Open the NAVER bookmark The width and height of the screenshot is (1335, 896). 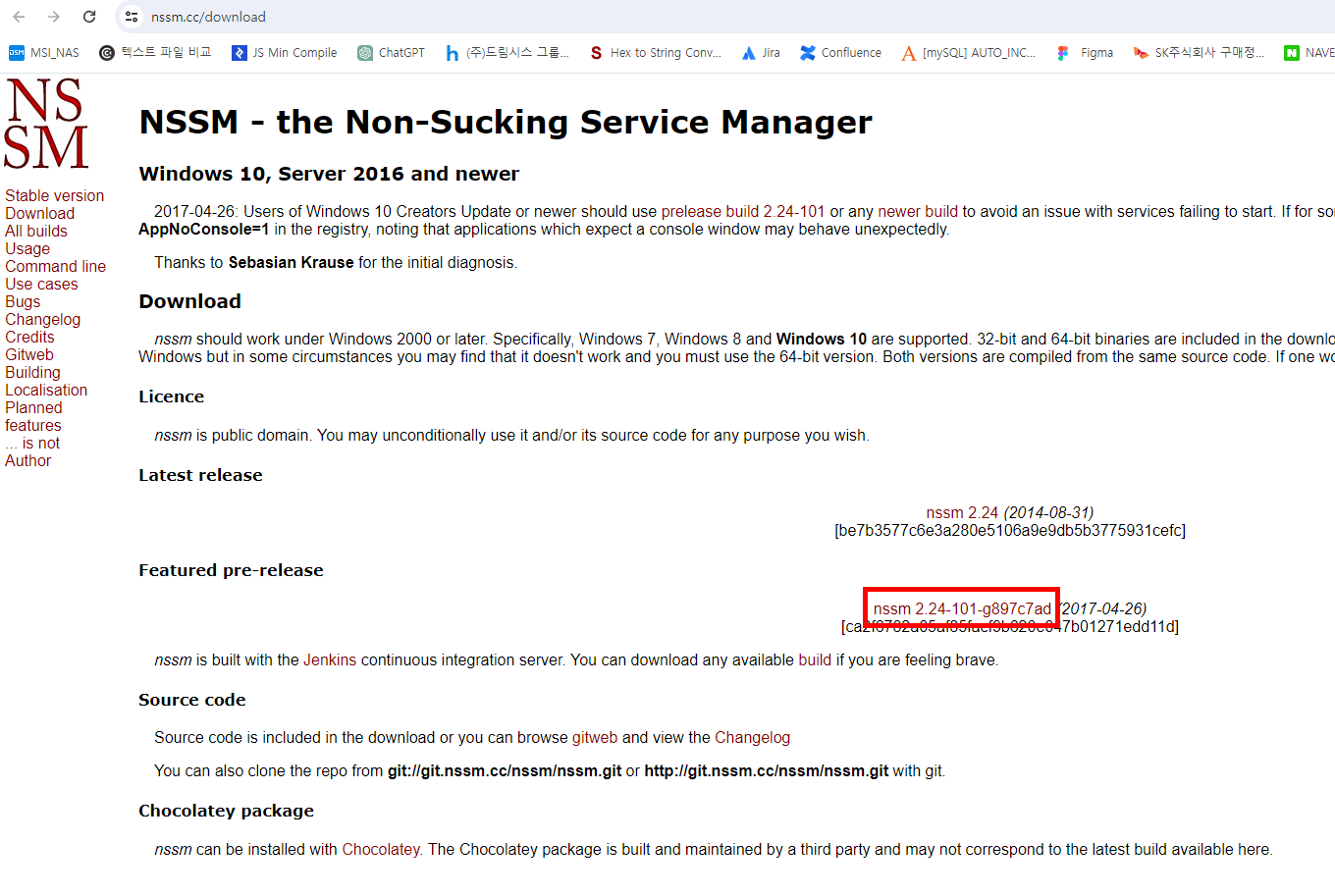tap(1309, 53)
